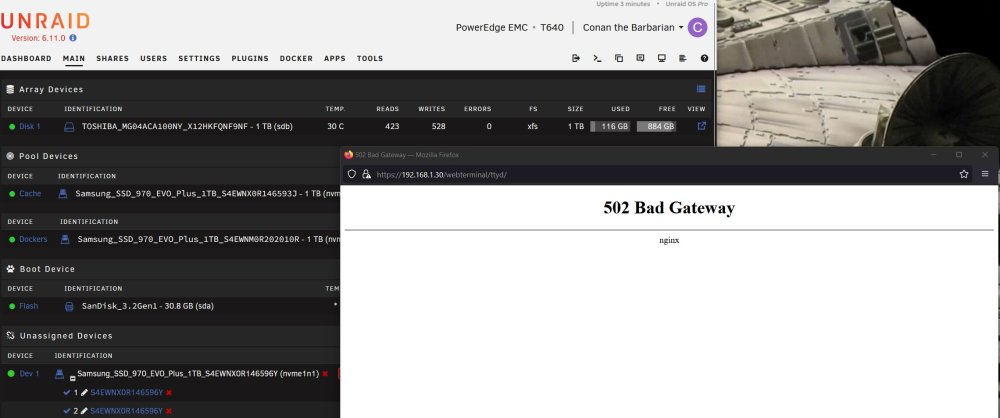
Task: Click green status dot for Dockers
Action: click(11, 239)
